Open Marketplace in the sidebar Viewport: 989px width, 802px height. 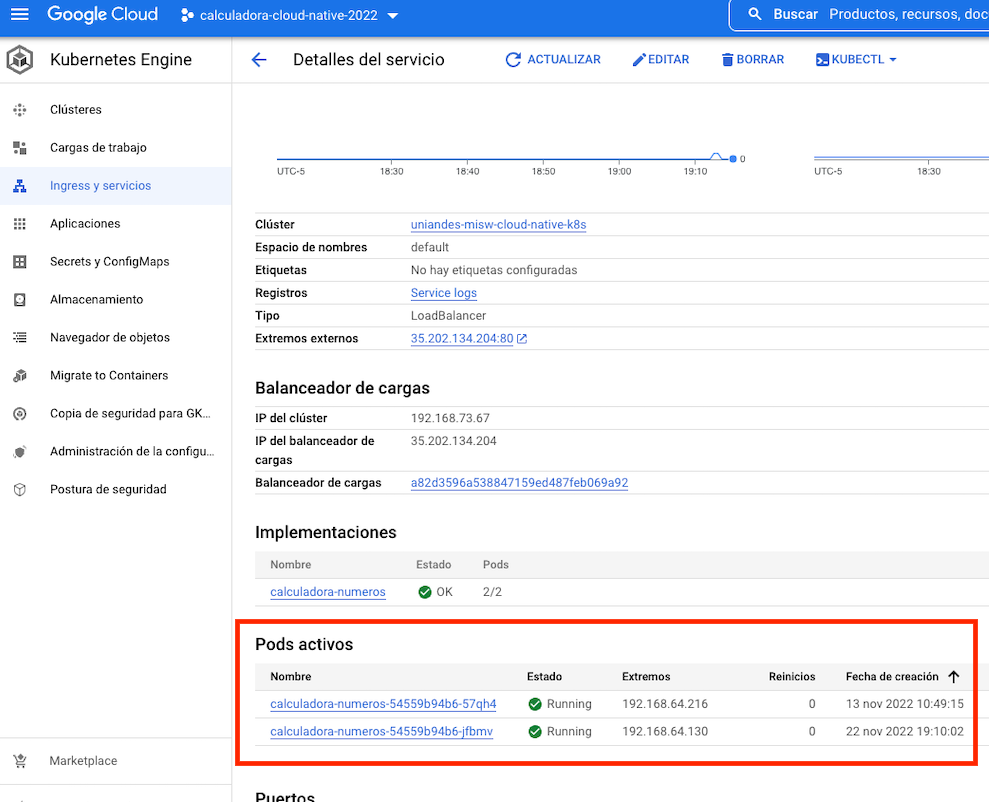[x=116, y=761]
